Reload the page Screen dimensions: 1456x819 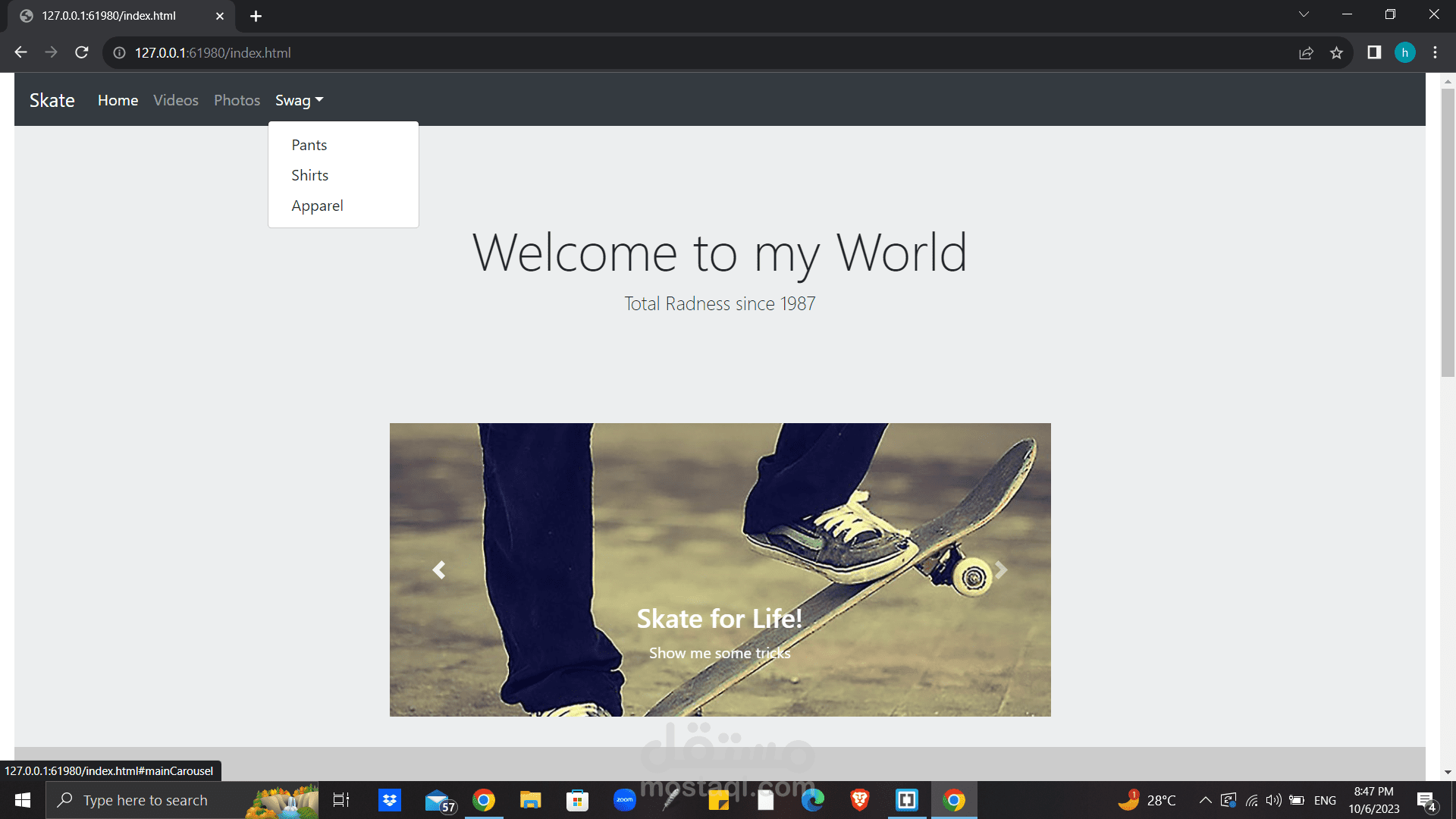coord(82,52)
